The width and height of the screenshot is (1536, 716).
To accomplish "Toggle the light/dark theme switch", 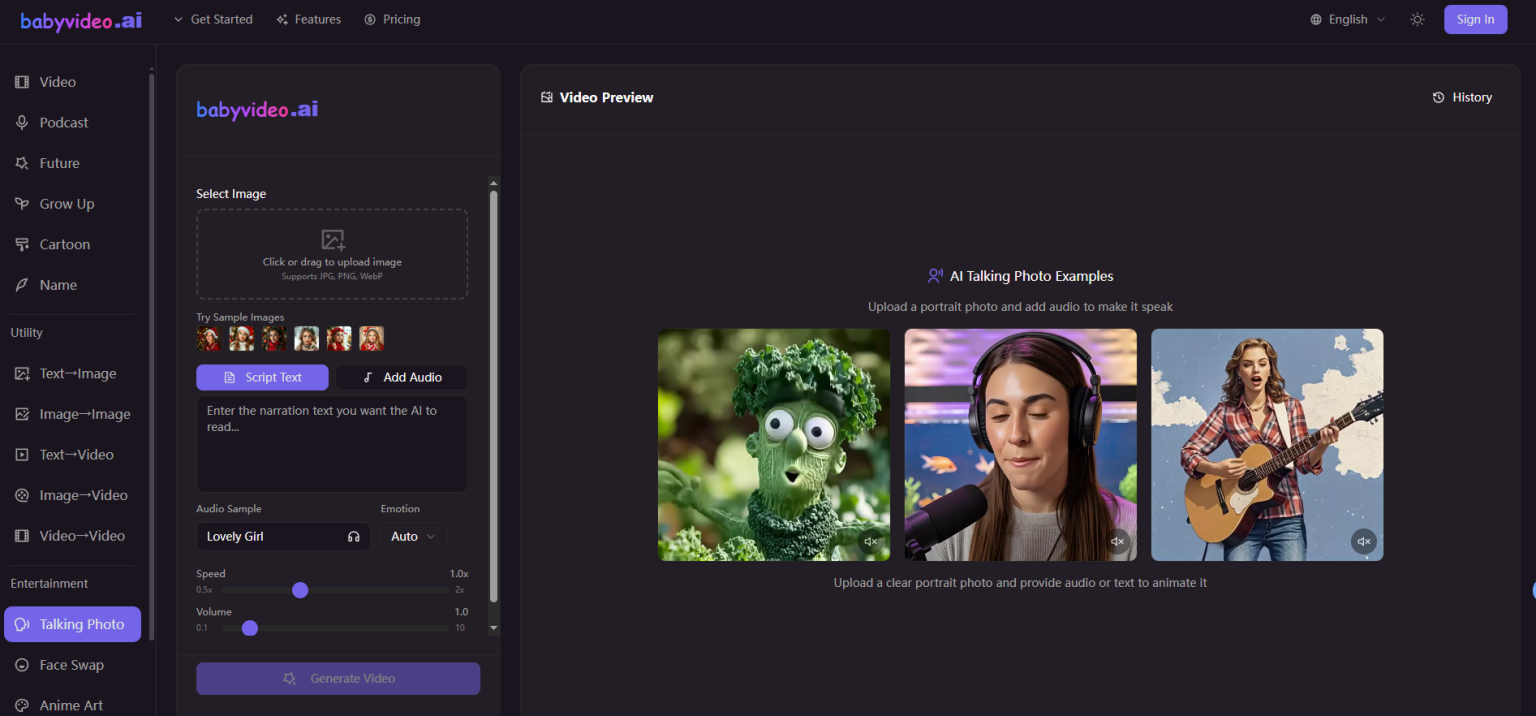I will [x=1417, y=19].
